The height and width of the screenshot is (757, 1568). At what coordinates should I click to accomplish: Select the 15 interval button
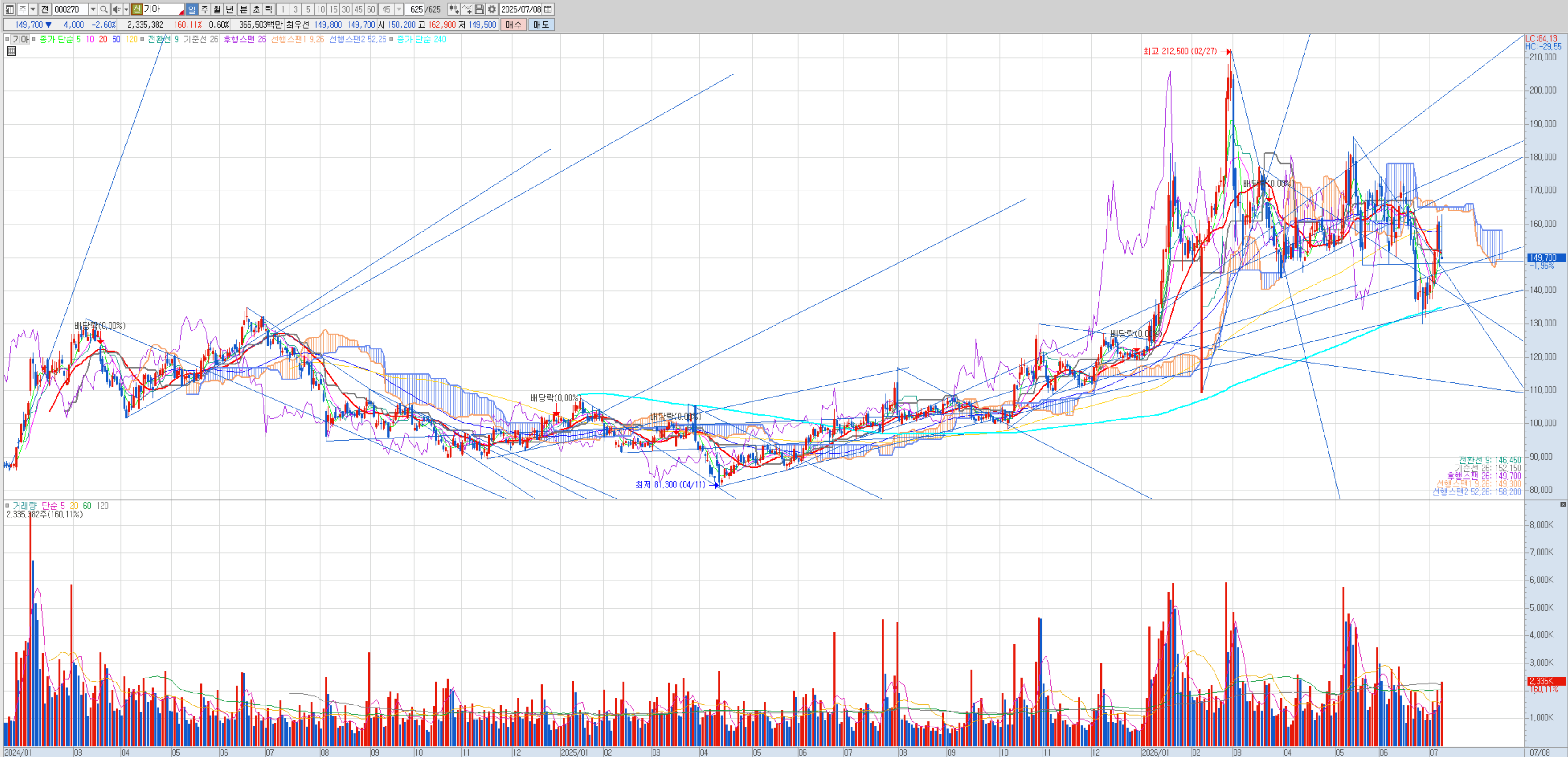(333, 9)
